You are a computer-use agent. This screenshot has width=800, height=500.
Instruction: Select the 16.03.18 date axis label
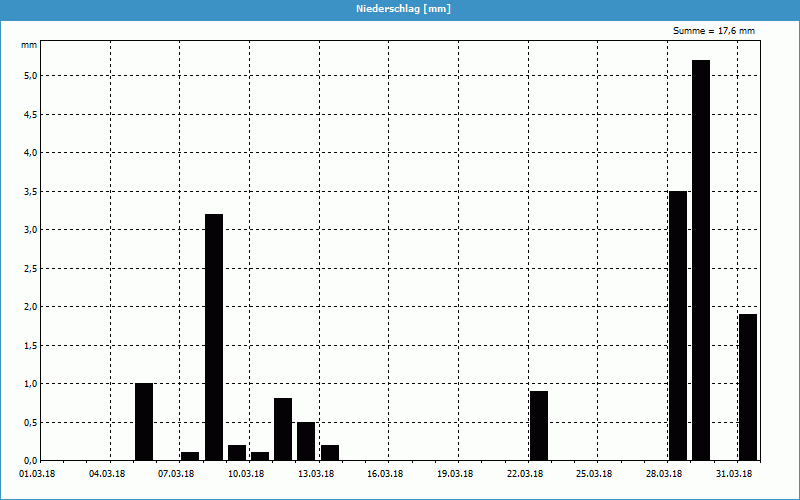click(x=385, y=474)
